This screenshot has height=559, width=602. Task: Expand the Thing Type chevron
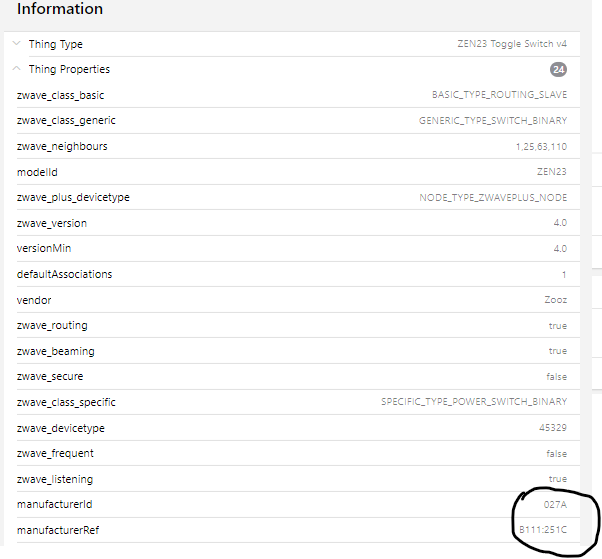[x=17, y=44]
